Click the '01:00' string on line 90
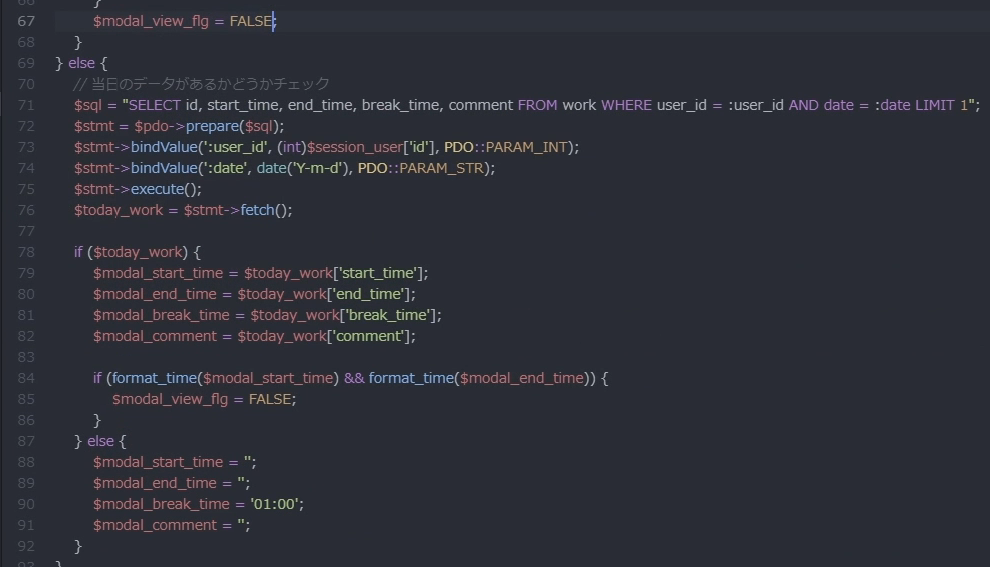This screenshot has height=567, width=990. click(274, 504)
